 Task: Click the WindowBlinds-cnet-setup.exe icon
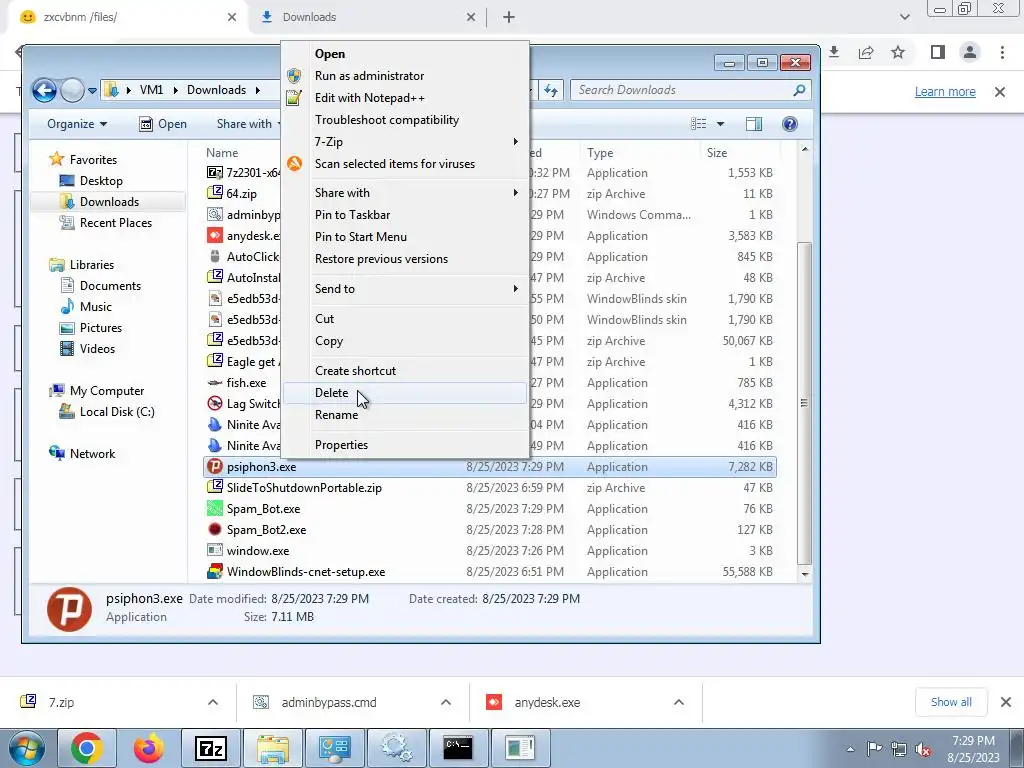[214, 571]
